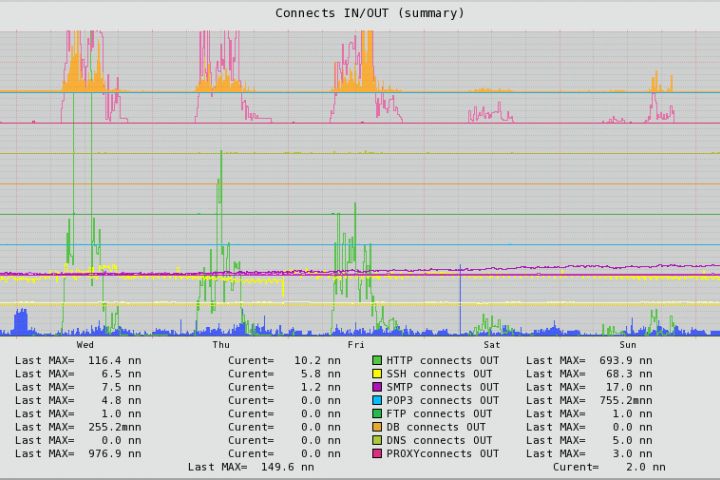This screenshot has height=480, width=720.
Task: Click the SSH connects OUT yellow legend swatch
Action: tap(377, 374)
